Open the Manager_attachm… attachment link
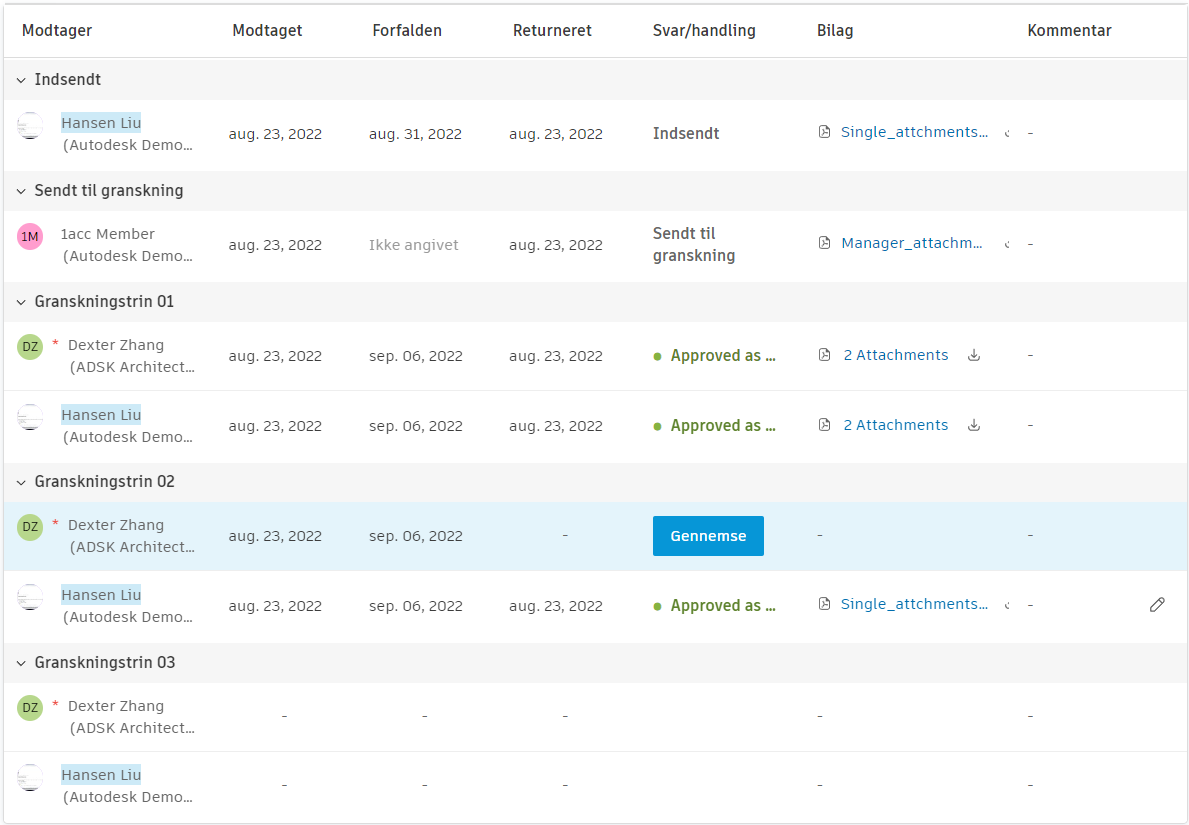This screenshot has width=1189, height=825. pos(911,243)
